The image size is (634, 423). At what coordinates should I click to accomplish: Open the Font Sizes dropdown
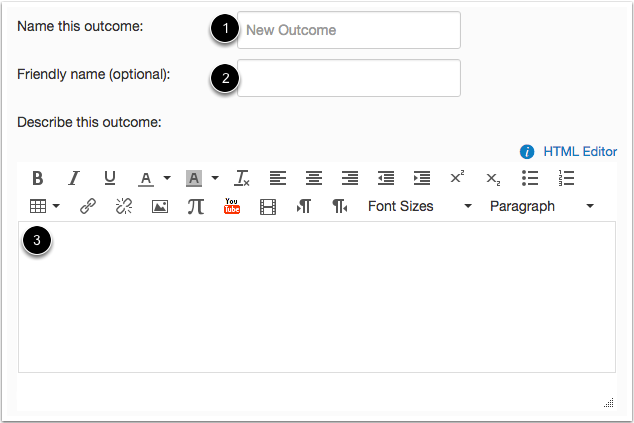tap(419, 206)
